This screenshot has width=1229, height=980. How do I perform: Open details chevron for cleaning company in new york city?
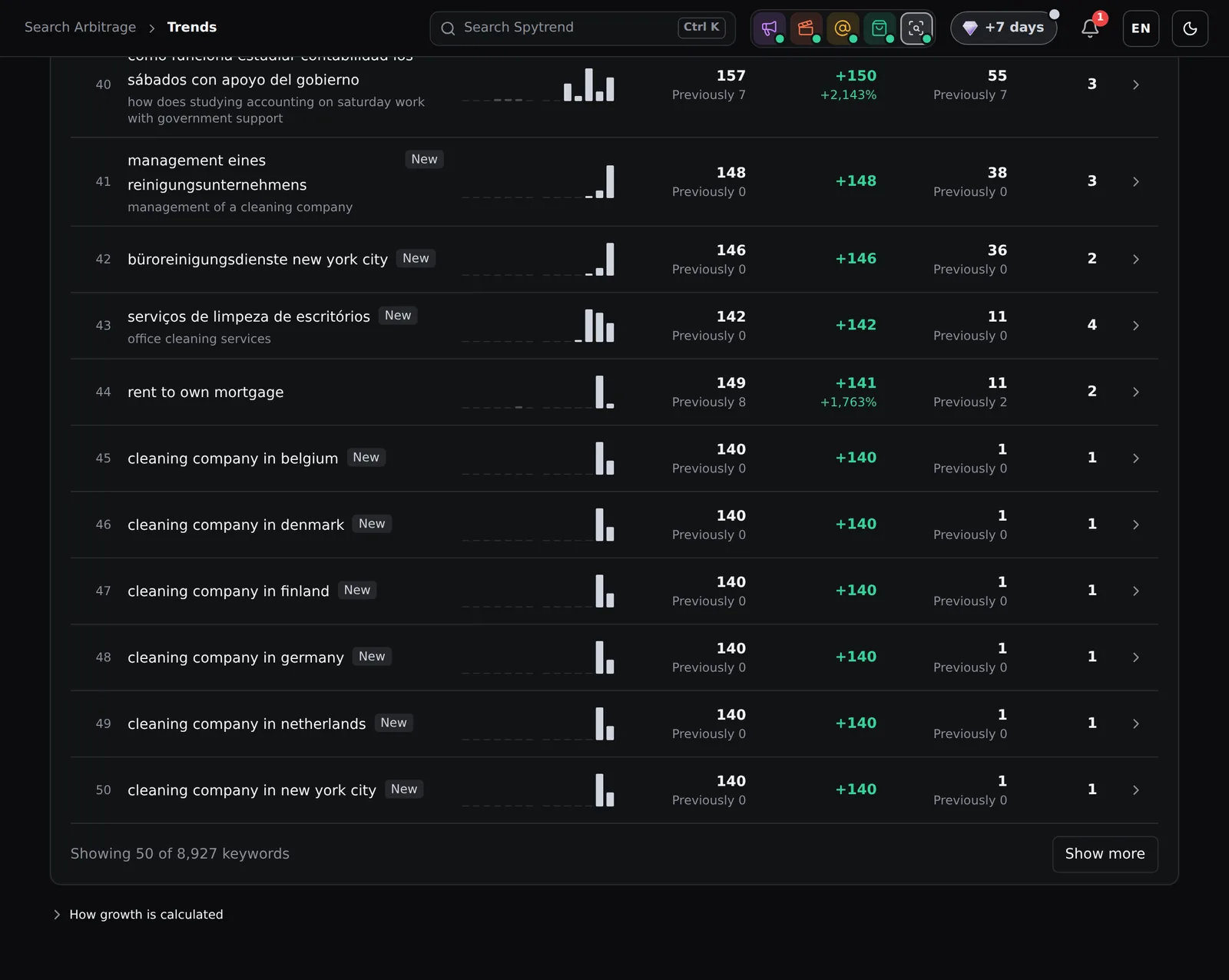[x=1135, y=790]
